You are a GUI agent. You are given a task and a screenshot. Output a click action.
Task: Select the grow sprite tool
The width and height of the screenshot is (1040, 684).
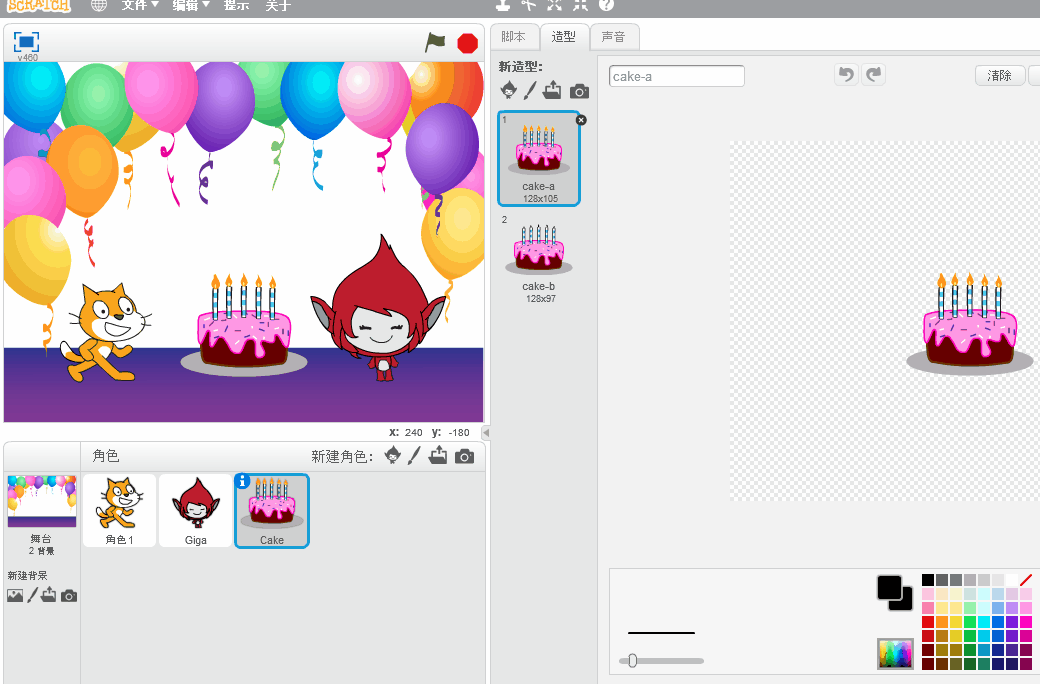[x=554, y=5]
